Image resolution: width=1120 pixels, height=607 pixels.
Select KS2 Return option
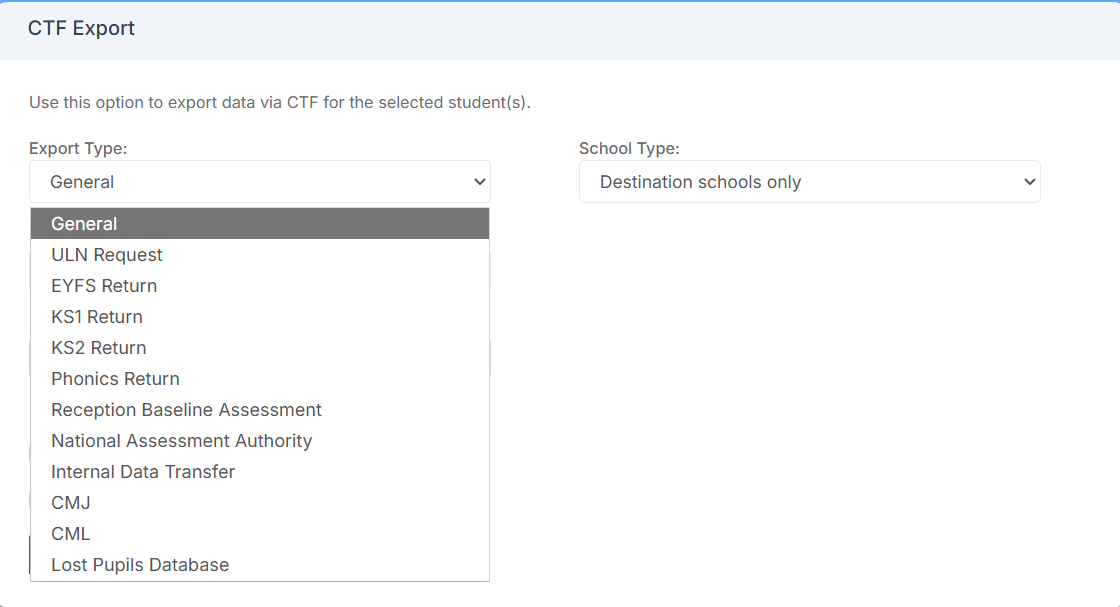pos(98,347)
